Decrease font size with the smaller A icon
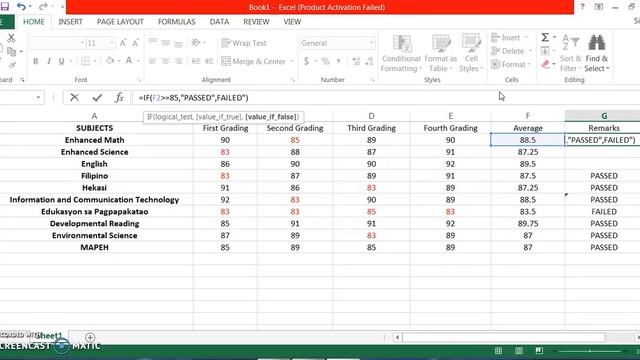This screenshot has width=640, height=360. pos(136,43)
